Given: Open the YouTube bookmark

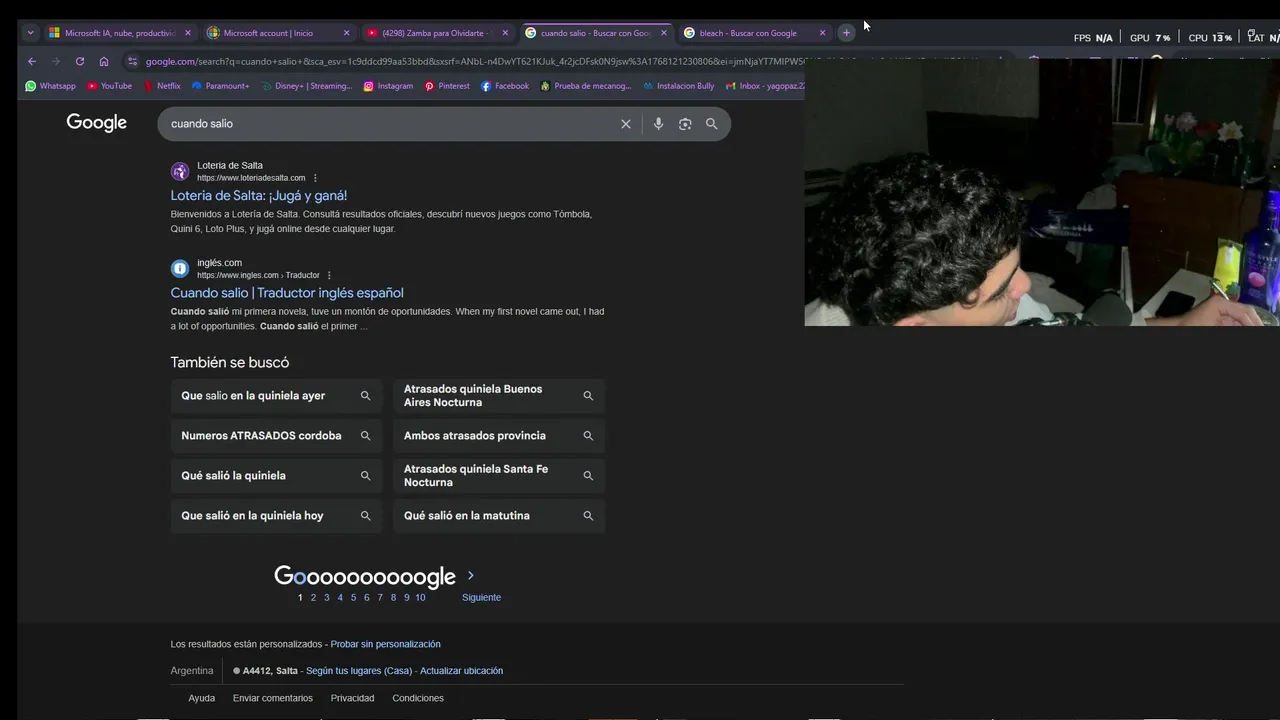Looking at the screenshot, I should [x=109, y=86].
